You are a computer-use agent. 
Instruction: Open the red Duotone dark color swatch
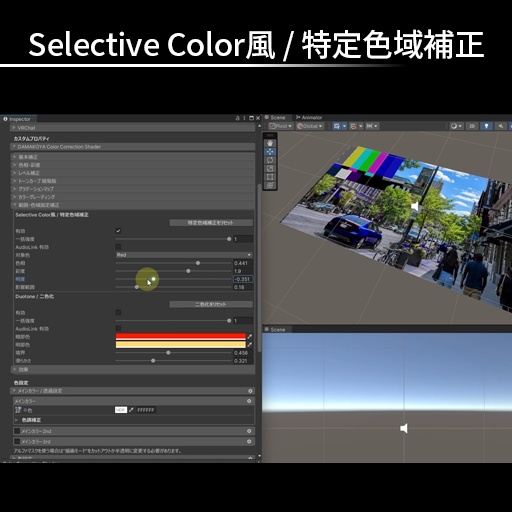181,336
